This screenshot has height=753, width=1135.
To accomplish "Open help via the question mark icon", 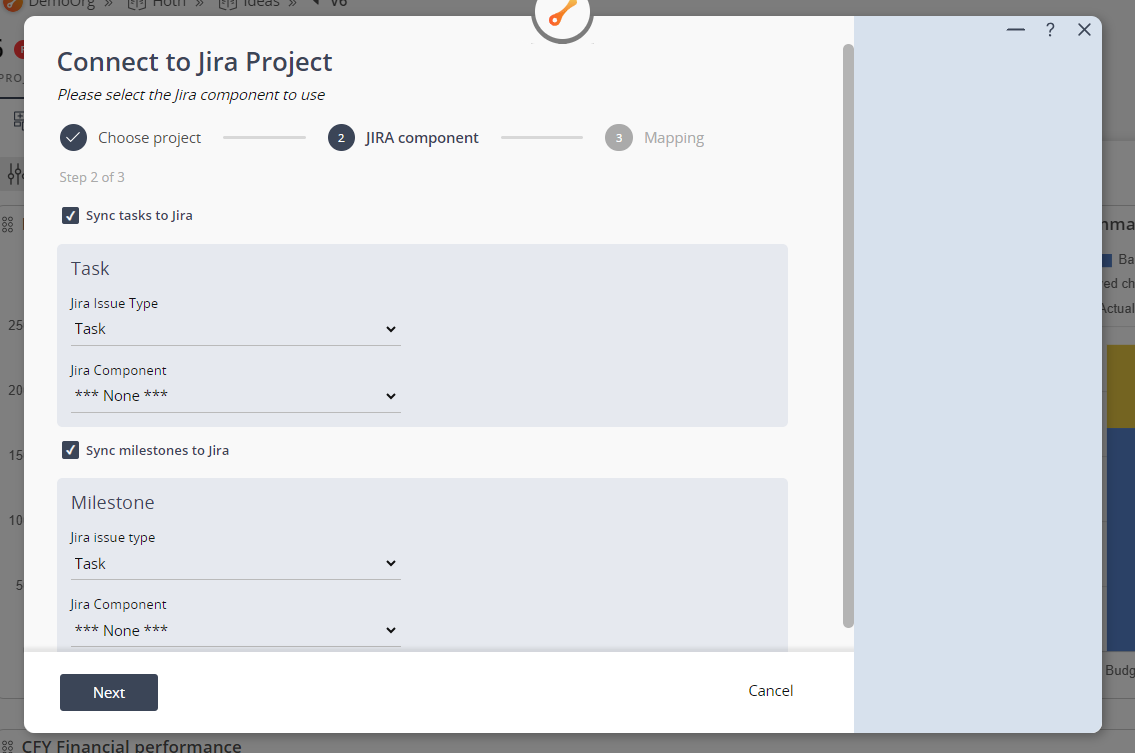I will (x=1050, y=30).
